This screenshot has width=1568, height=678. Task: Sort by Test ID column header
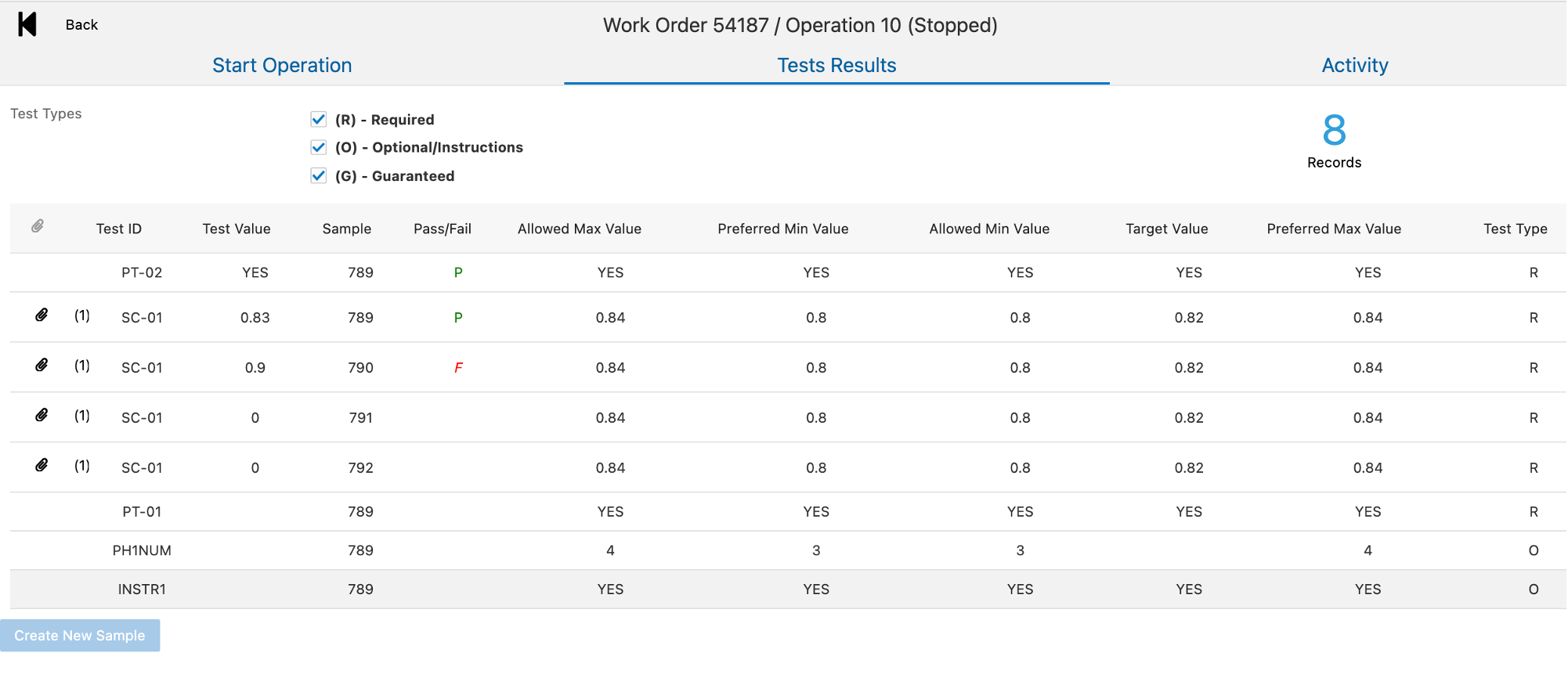(x=119, y=229)
